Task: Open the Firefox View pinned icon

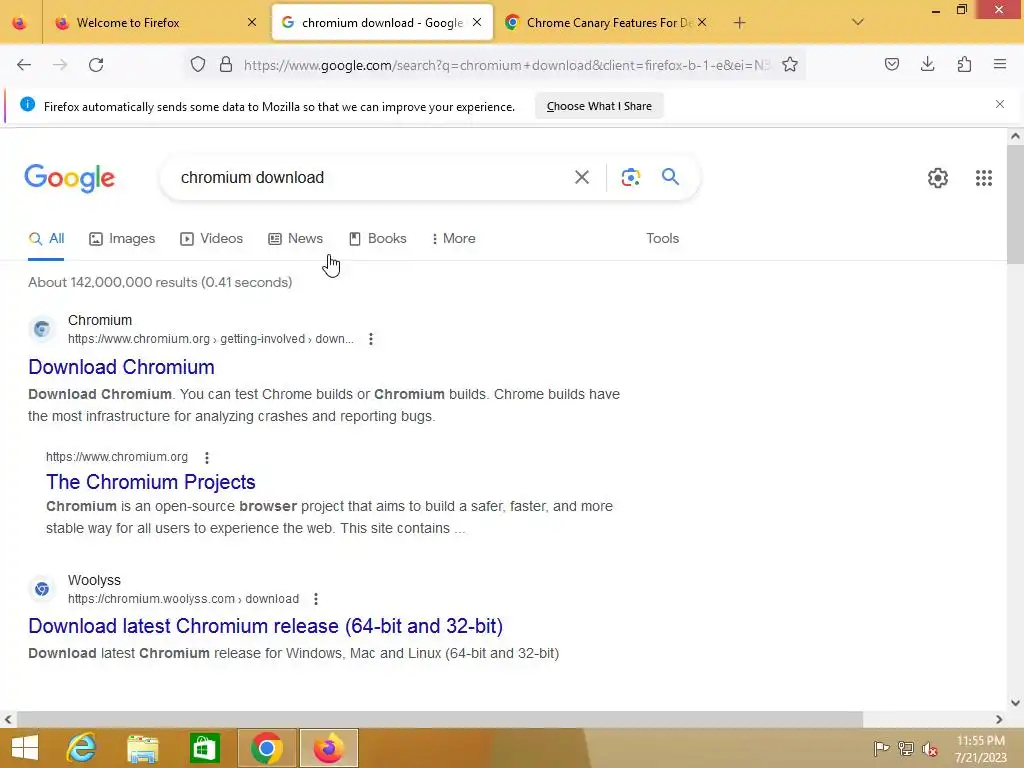Action: tap(20, 23)
